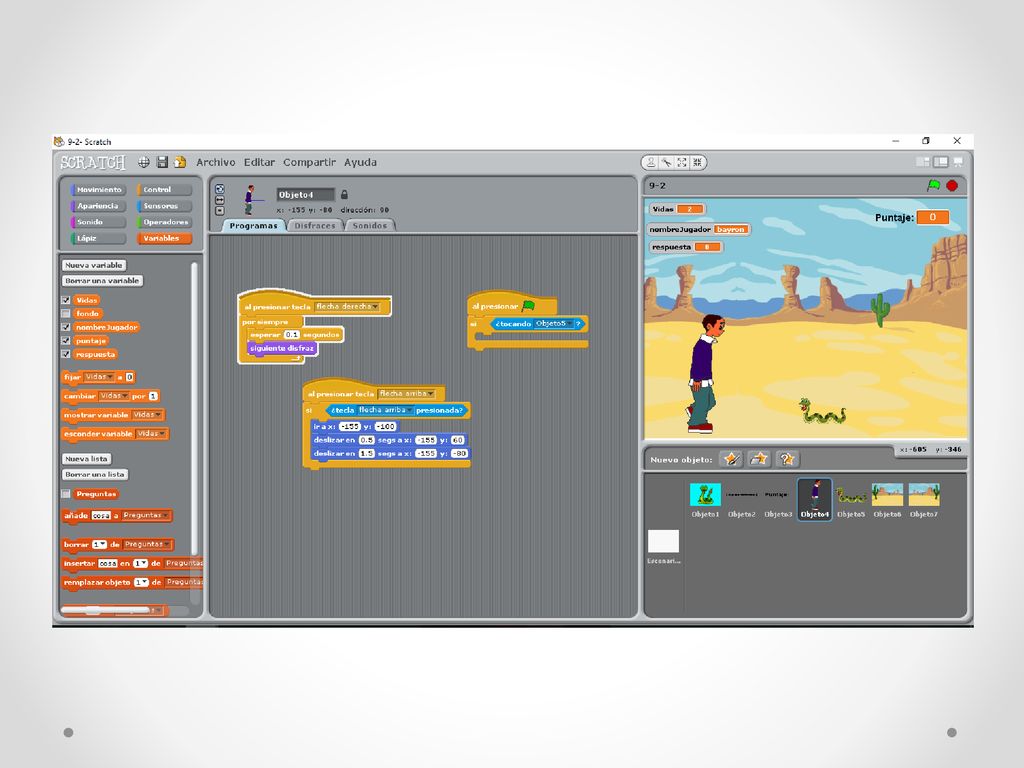
Task: Click the Borrar una lista button
Action: click(x=95, y=475)
